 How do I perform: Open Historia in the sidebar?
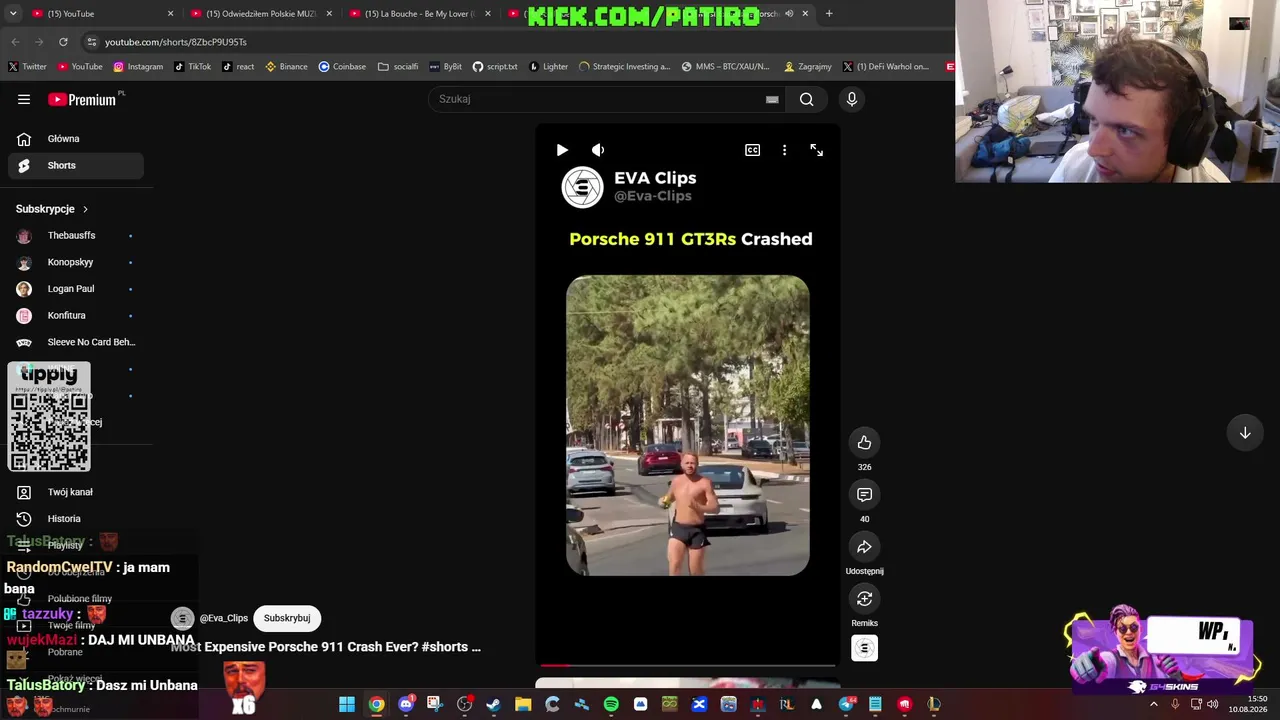point(76,519)
